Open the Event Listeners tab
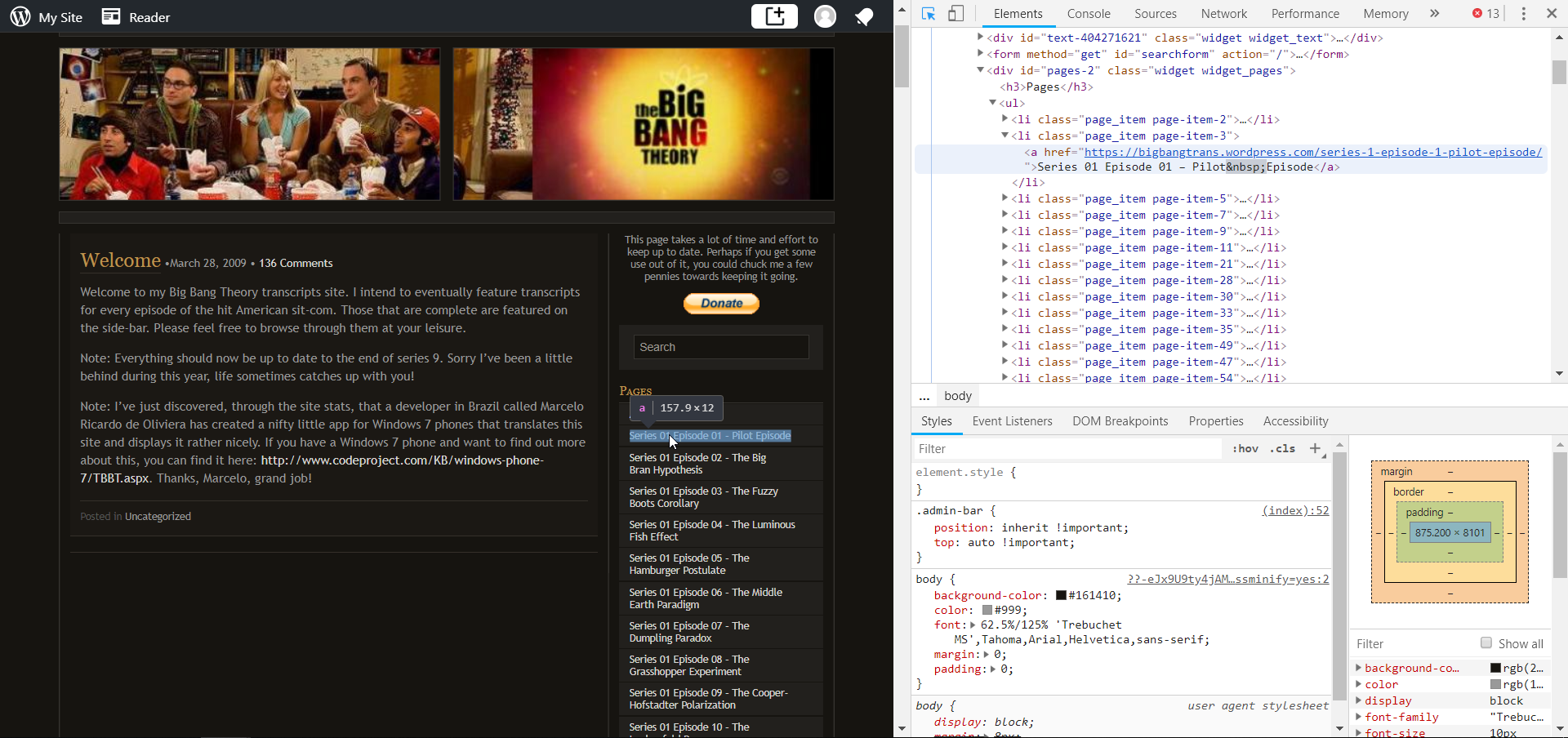Viewport: 1568px width, 738px height. click(1012, 421)
